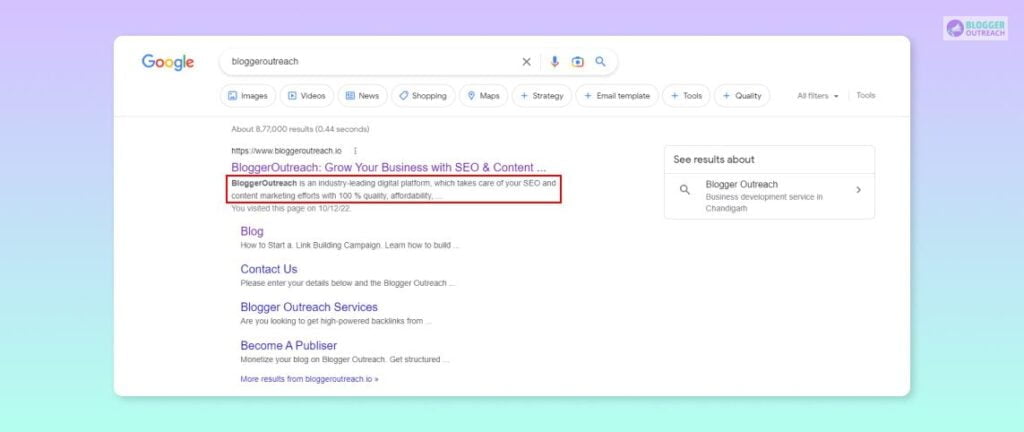Click the magnifying glass search button
Viewport: 1024px width, 432px height.
(x=600, y=61)
